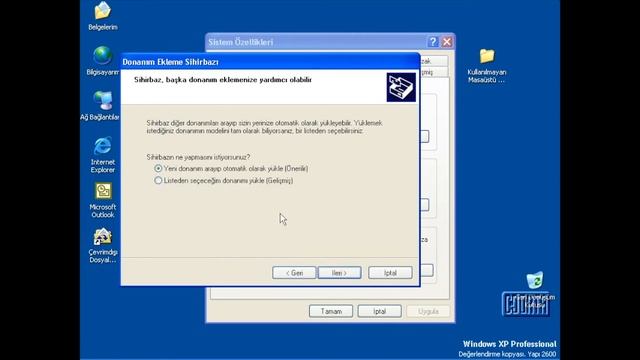Open the Belgelerim desktop folder icon

(x=102, y=11)
